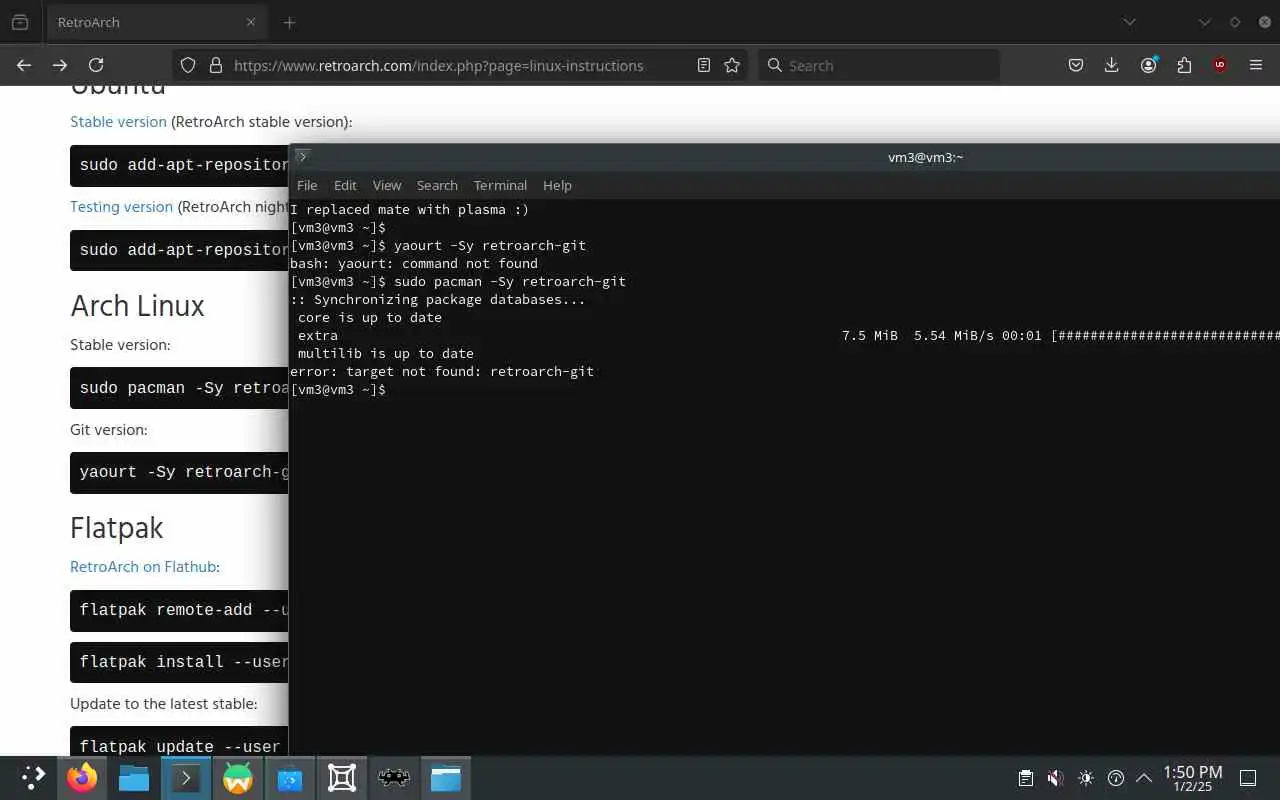Open the square frame taskbar app
This screenshot has width=1280, height=800.
pyautogui.click(x=342, y=777)
